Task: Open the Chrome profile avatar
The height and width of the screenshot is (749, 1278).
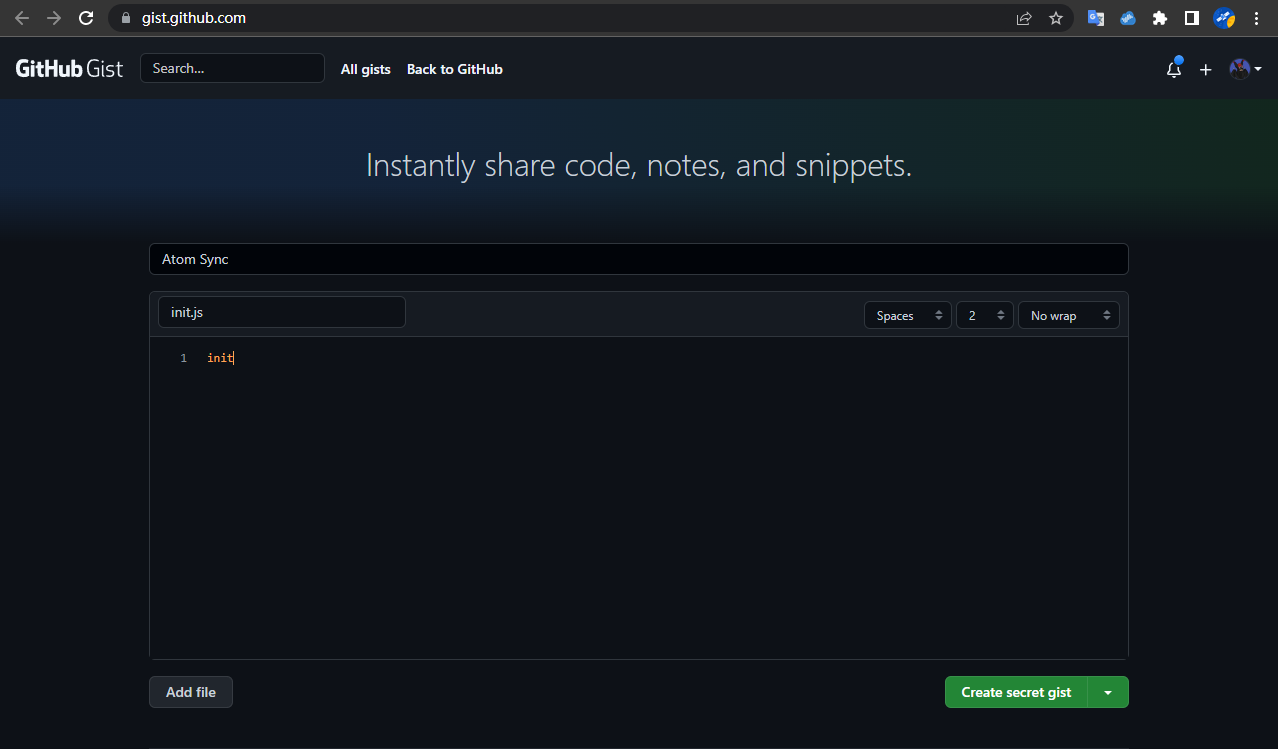Action: tap(1224, 18)
